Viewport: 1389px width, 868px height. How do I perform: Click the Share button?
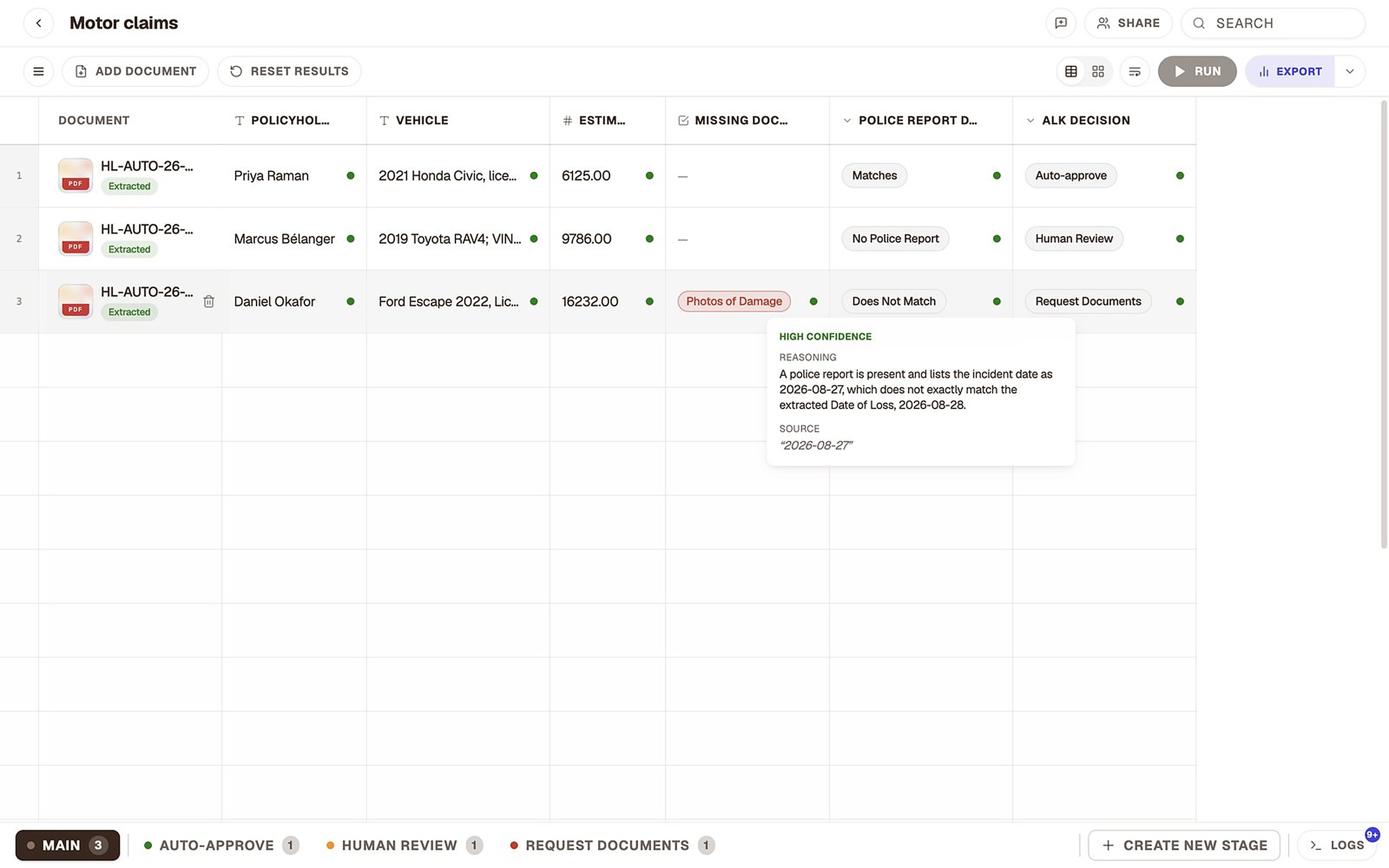tap(1129, 23)
